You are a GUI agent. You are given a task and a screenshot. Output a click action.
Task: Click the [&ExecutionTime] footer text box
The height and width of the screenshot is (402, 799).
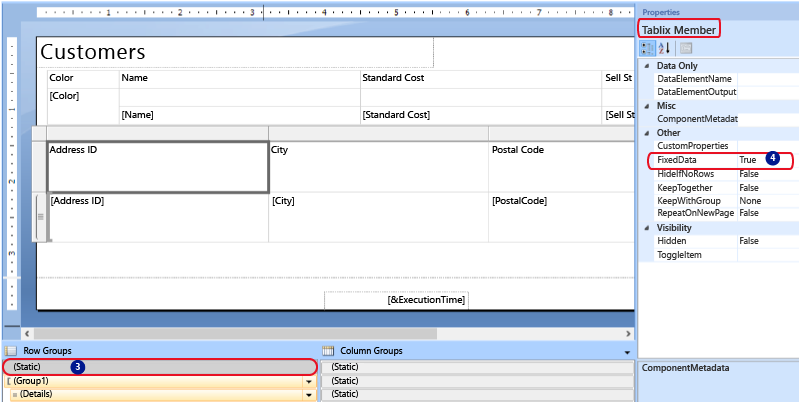click(x=396, y=300)
